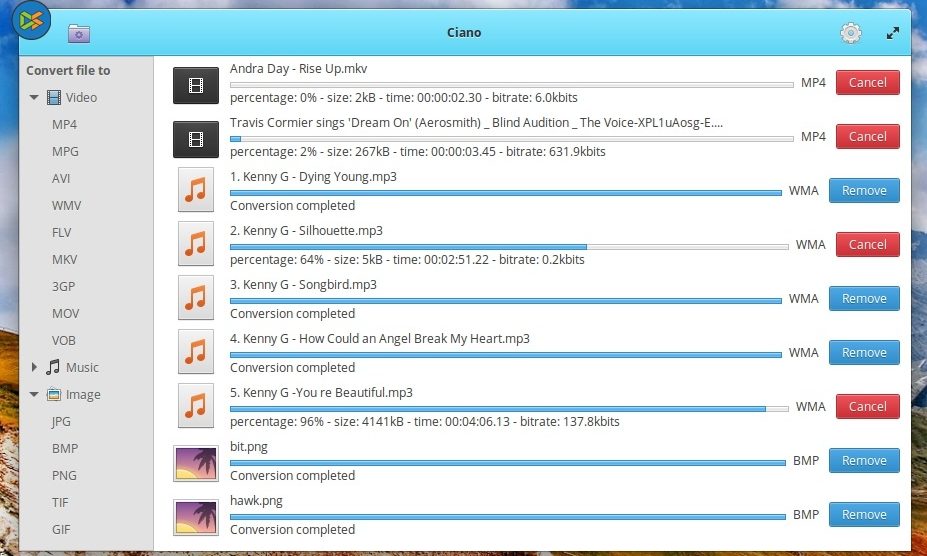Click the Image category picture icon
927x556 pixels.
(54, 394)
